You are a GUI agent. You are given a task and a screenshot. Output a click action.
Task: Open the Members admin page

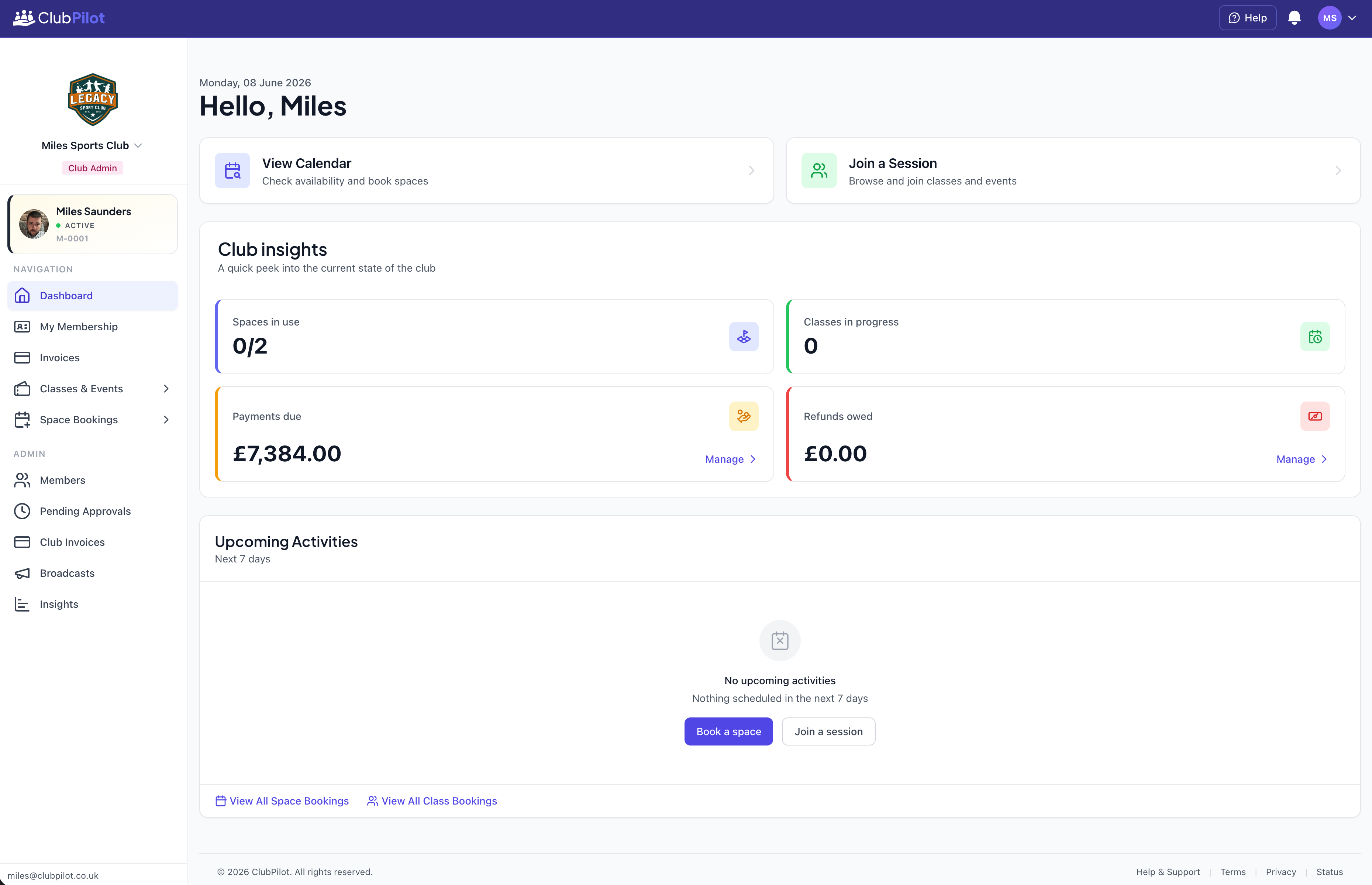[93, 480]
